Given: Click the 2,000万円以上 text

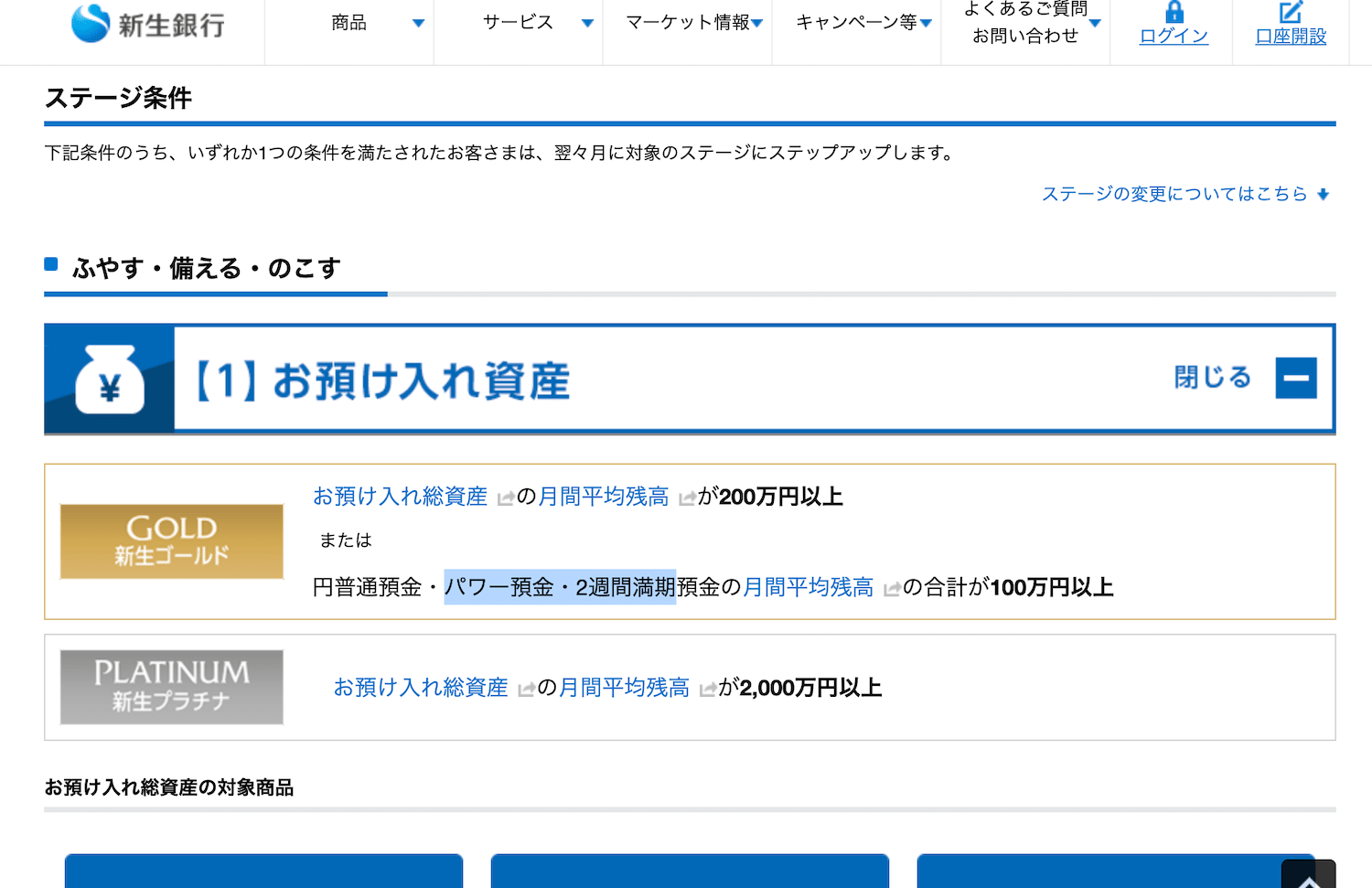Looking at the screenshot, I should click(x=810, y=688).
